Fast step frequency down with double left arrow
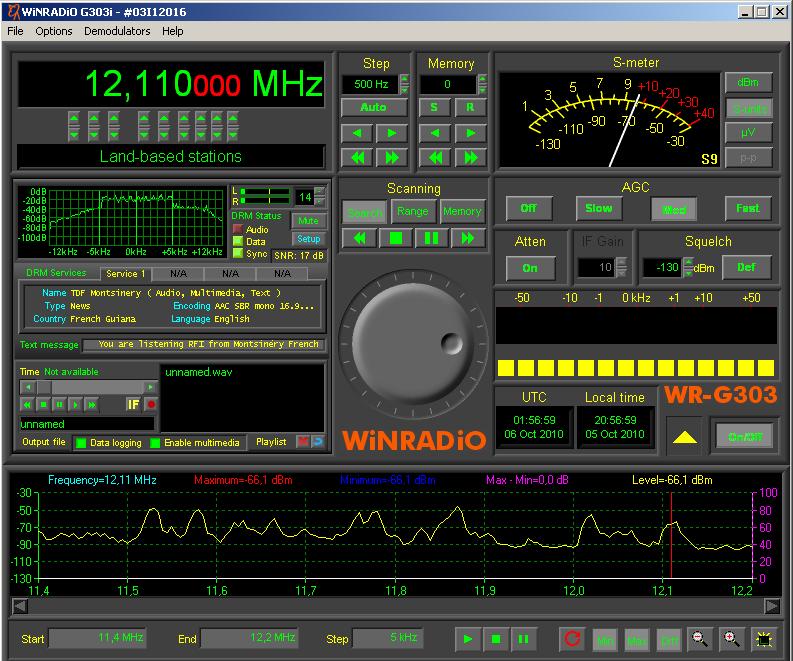The height and width of the screenshot is (661, 793). click(x=357, y=158)
